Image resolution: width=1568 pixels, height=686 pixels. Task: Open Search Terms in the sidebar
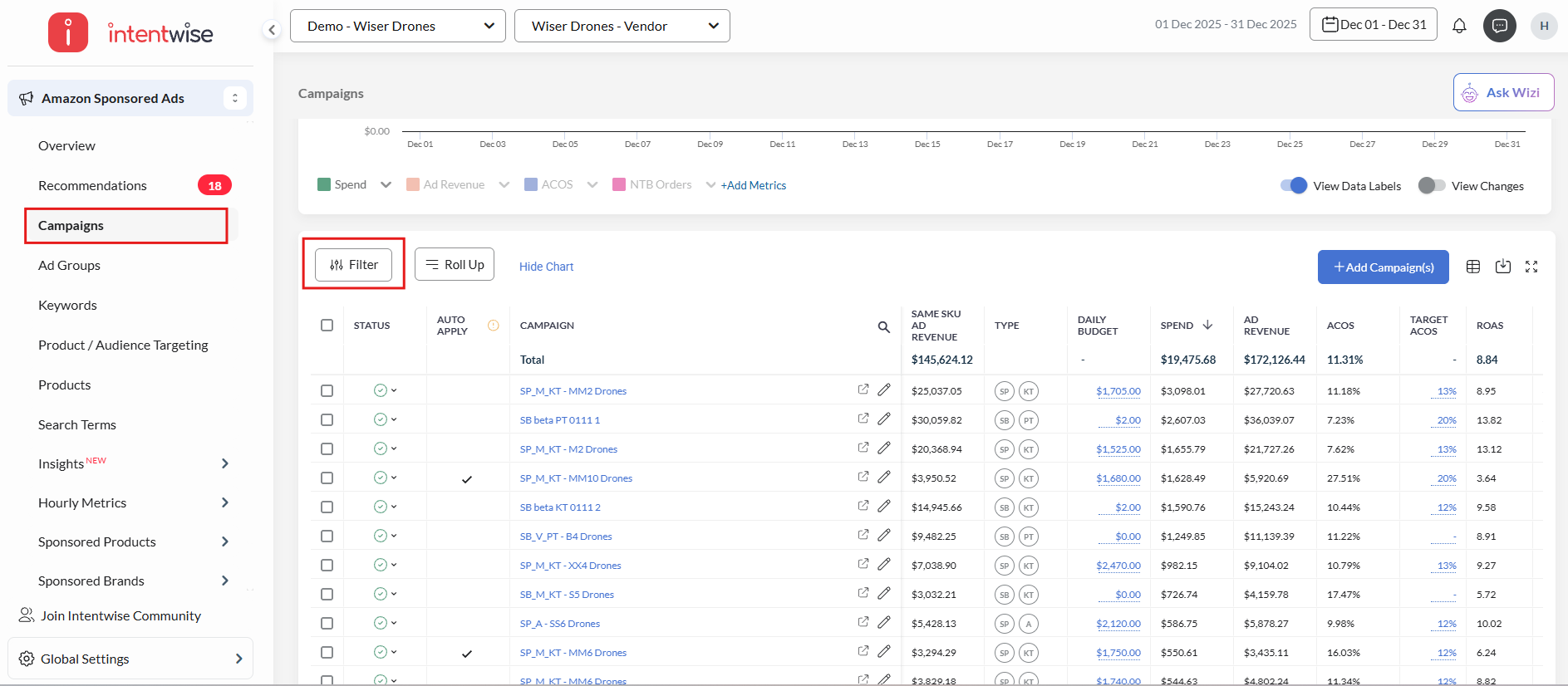77,425
